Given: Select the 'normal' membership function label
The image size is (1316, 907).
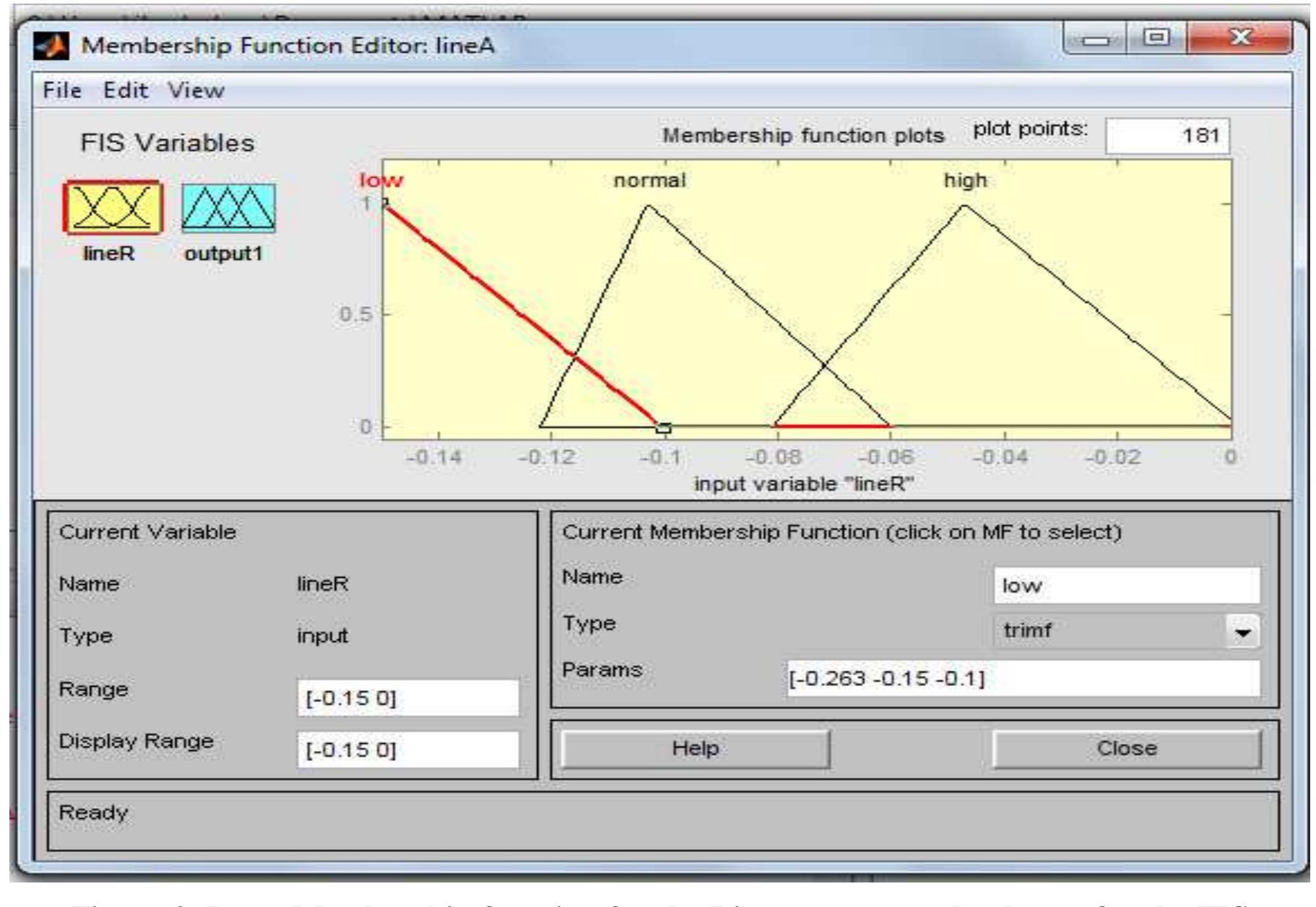Looking at the screenshot, I should (x=649, y=180).
